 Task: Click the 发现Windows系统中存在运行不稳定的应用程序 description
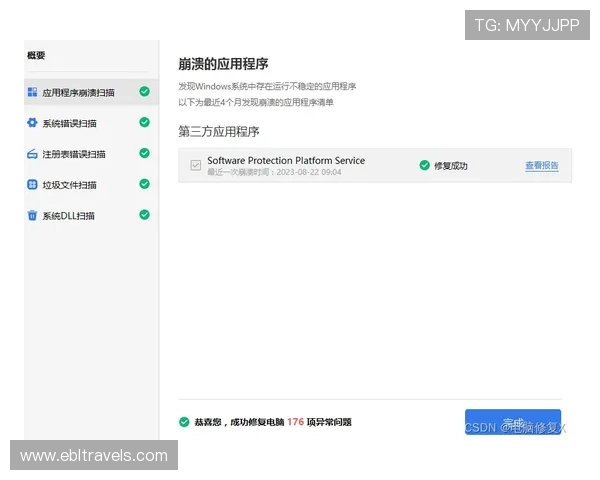pos(267,86)
